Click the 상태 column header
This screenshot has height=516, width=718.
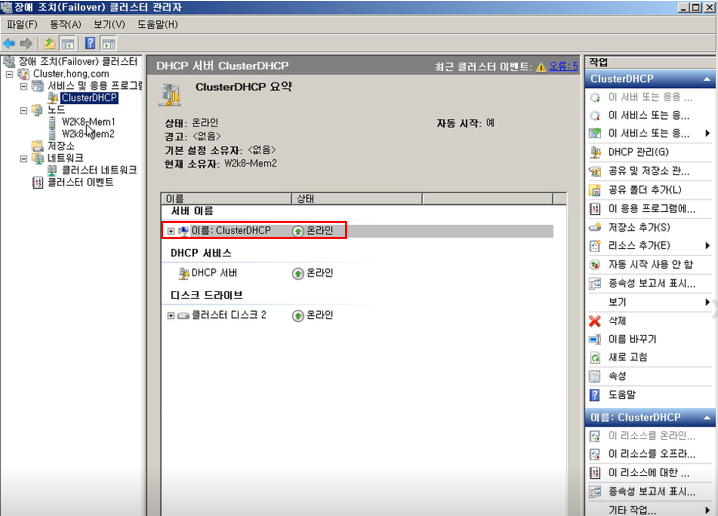(357, 199)
